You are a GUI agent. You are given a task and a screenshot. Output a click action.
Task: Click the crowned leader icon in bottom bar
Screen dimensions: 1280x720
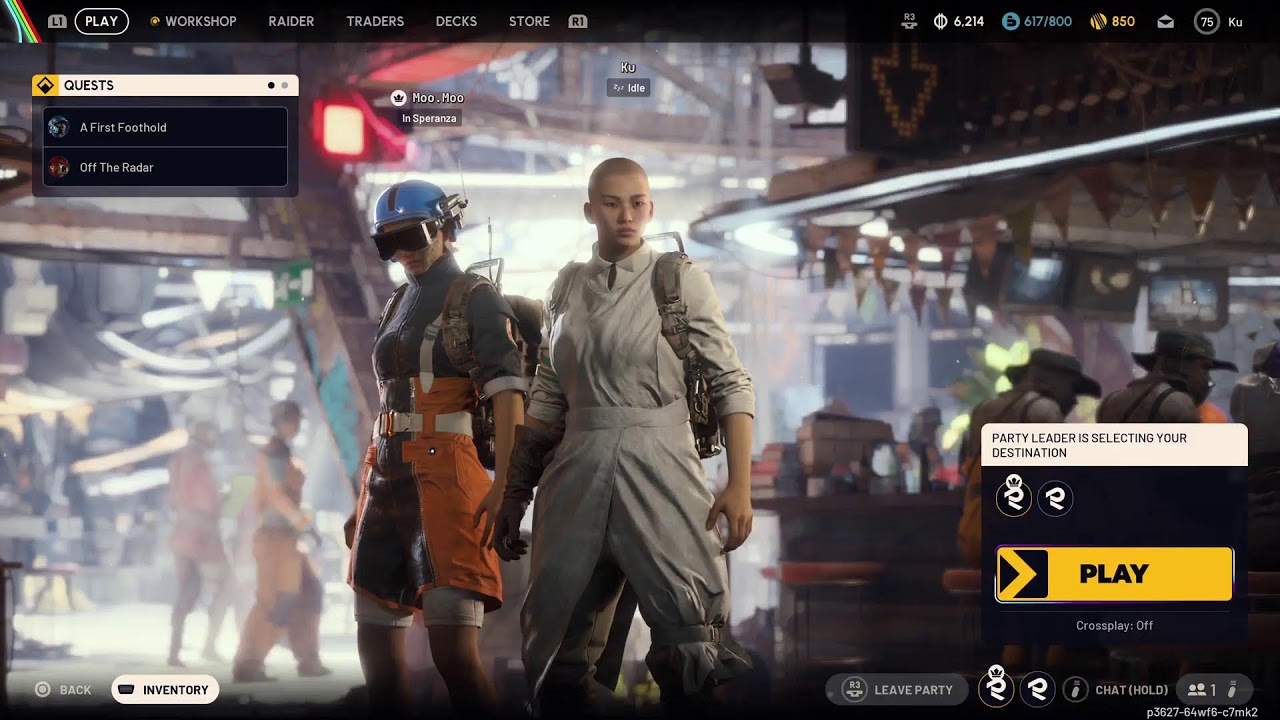[996, 687]
